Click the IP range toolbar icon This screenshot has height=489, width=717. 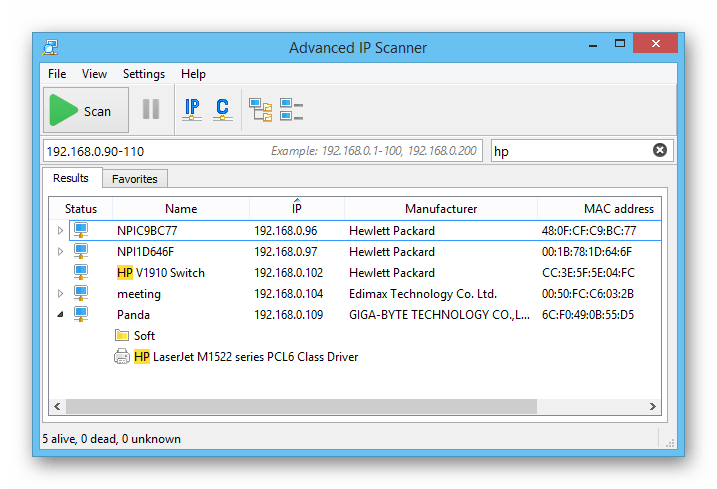point(192,109)
